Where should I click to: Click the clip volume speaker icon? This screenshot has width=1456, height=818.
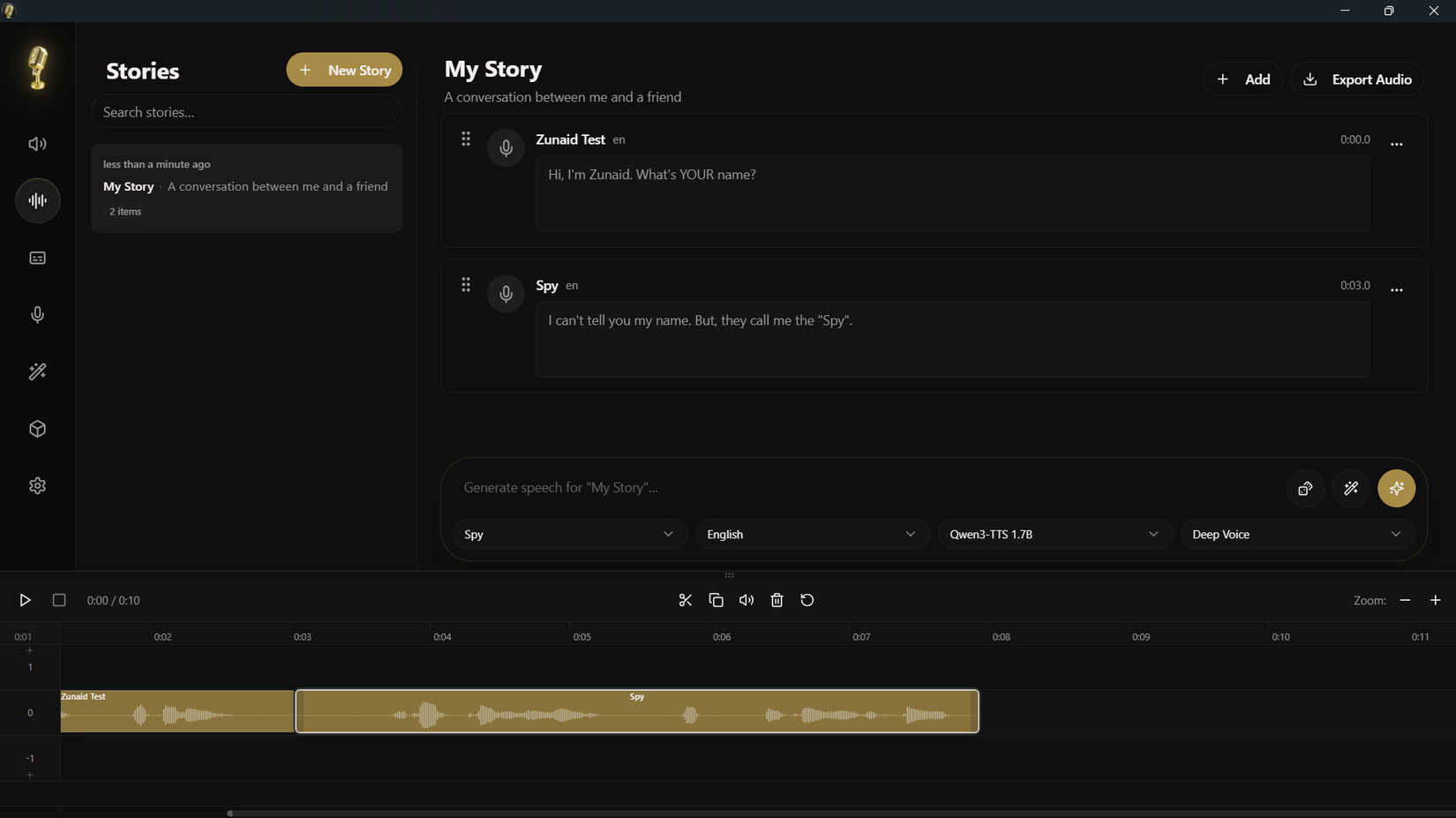coord(747,600)
